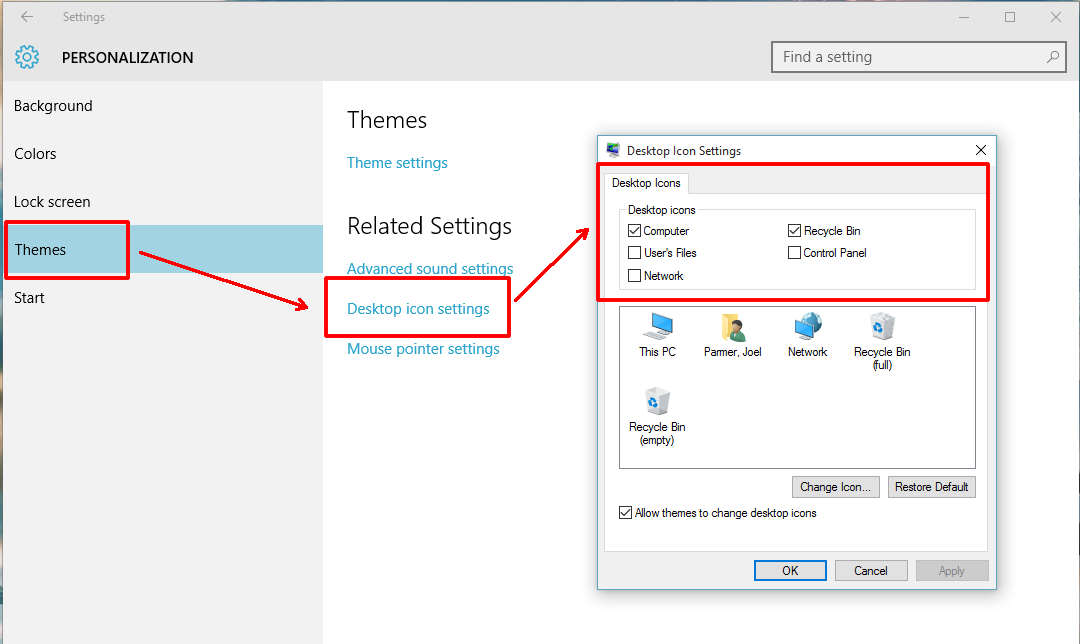This screenshot has height=644, width=1080.
Task: Open the Background settings page
Action: tap(53, 105)
